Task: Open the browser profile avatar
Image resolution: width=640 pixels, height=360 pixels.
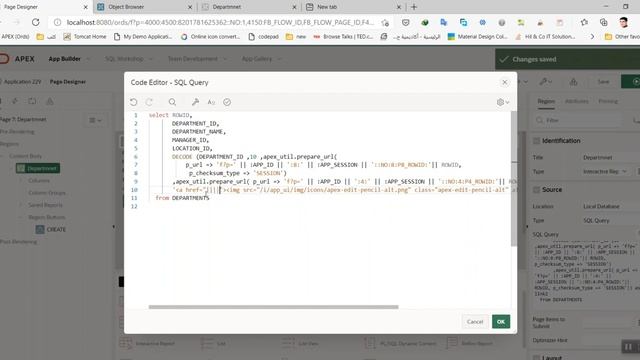Action: coord(623,22)
